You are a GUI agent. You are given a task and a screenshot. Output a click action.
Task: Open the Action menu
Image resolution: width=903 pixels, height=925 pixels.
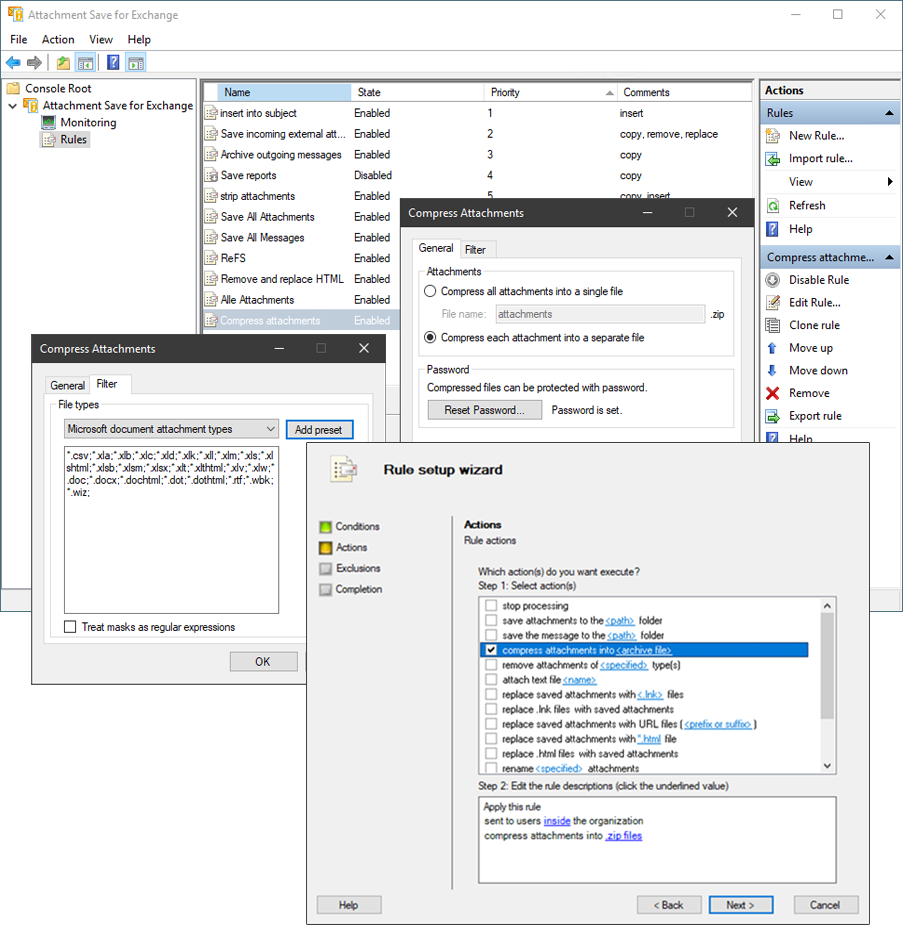click(x=58, y=40)
